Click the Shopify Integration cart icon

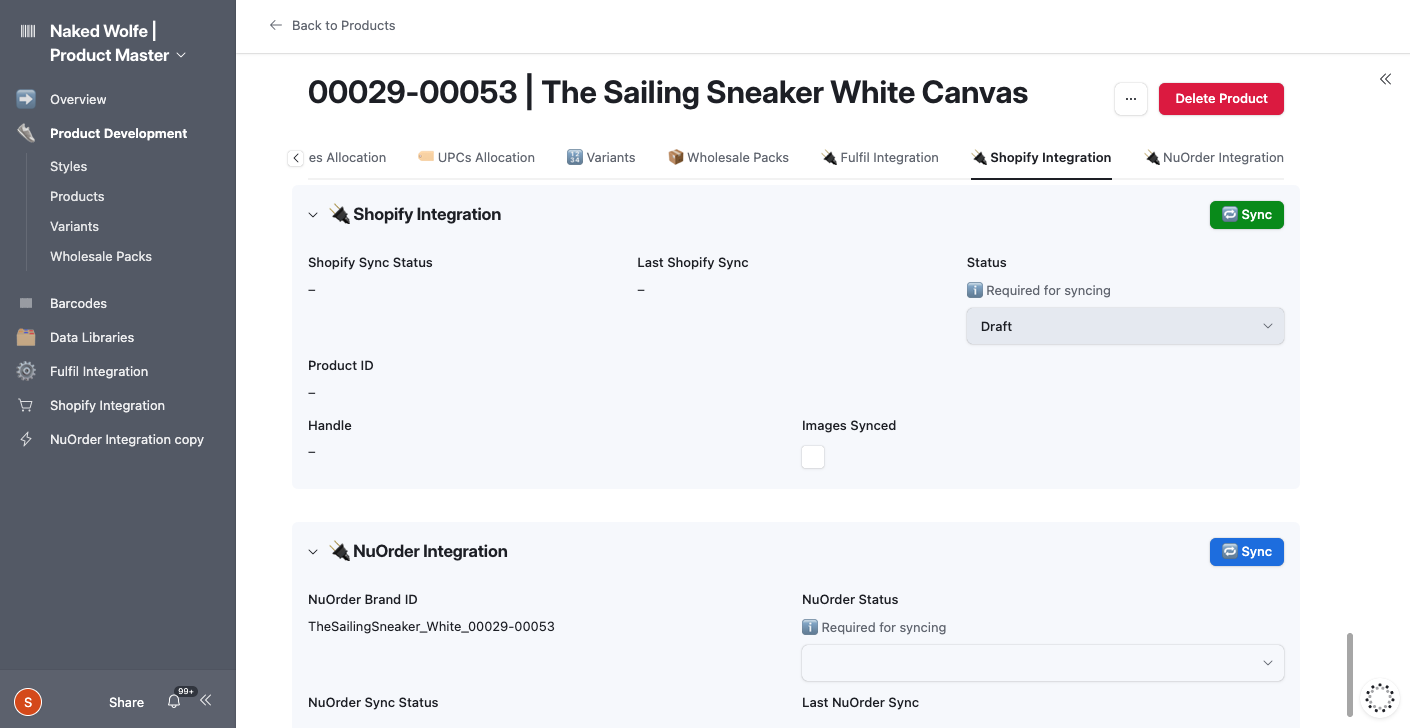click(26, 405)
